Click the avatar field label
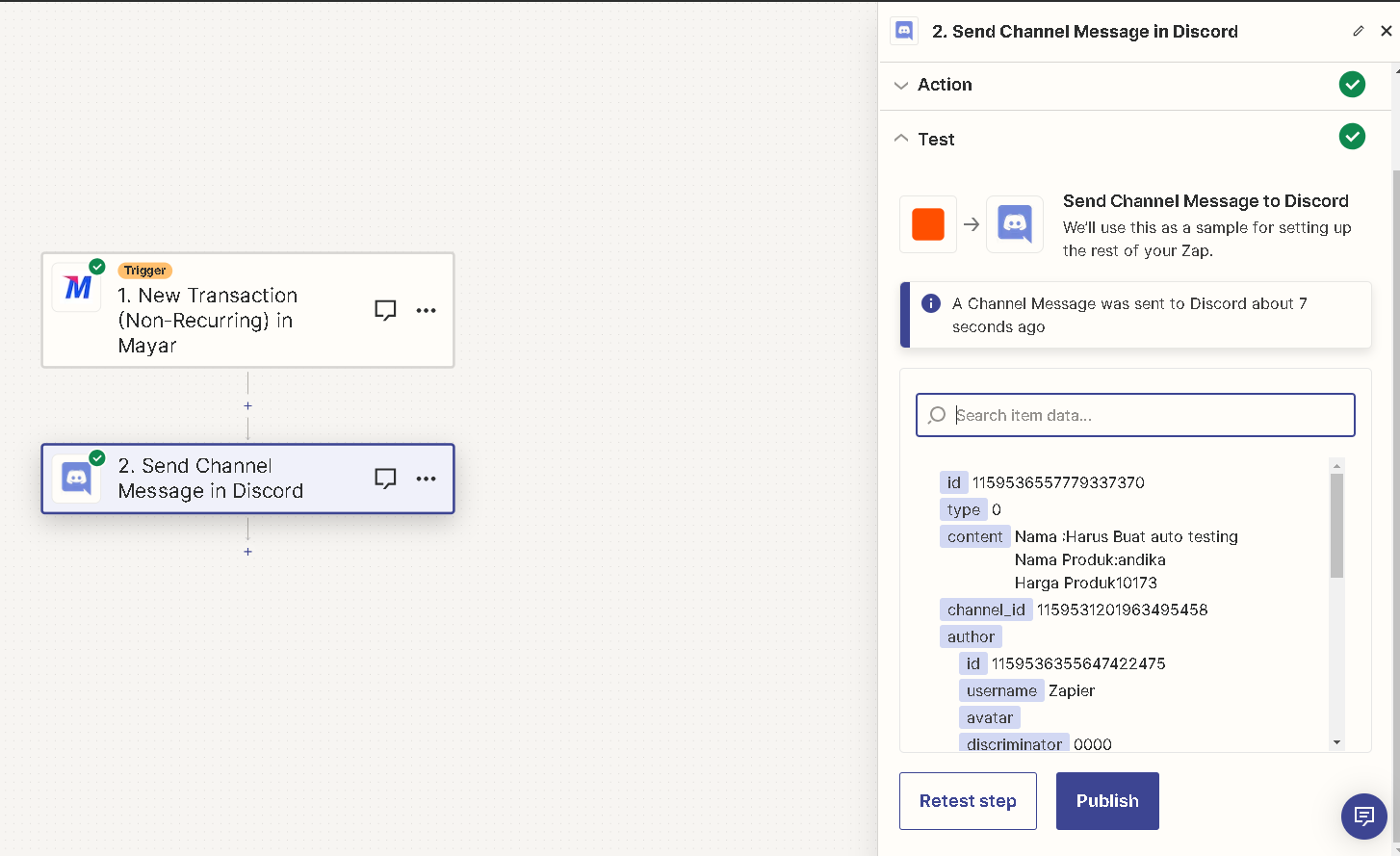Viewport: 1400px width, 856px height. tap(989, 717)
